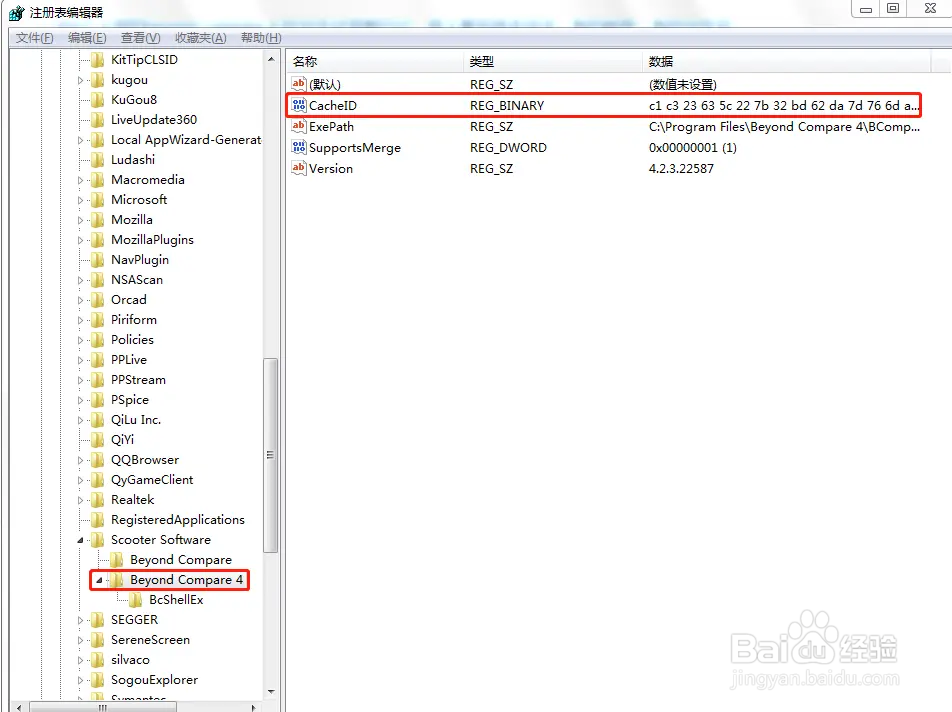Open the 文件(F) menu
The width and height of the screenshot is (952, 712).
coord(35,38)
